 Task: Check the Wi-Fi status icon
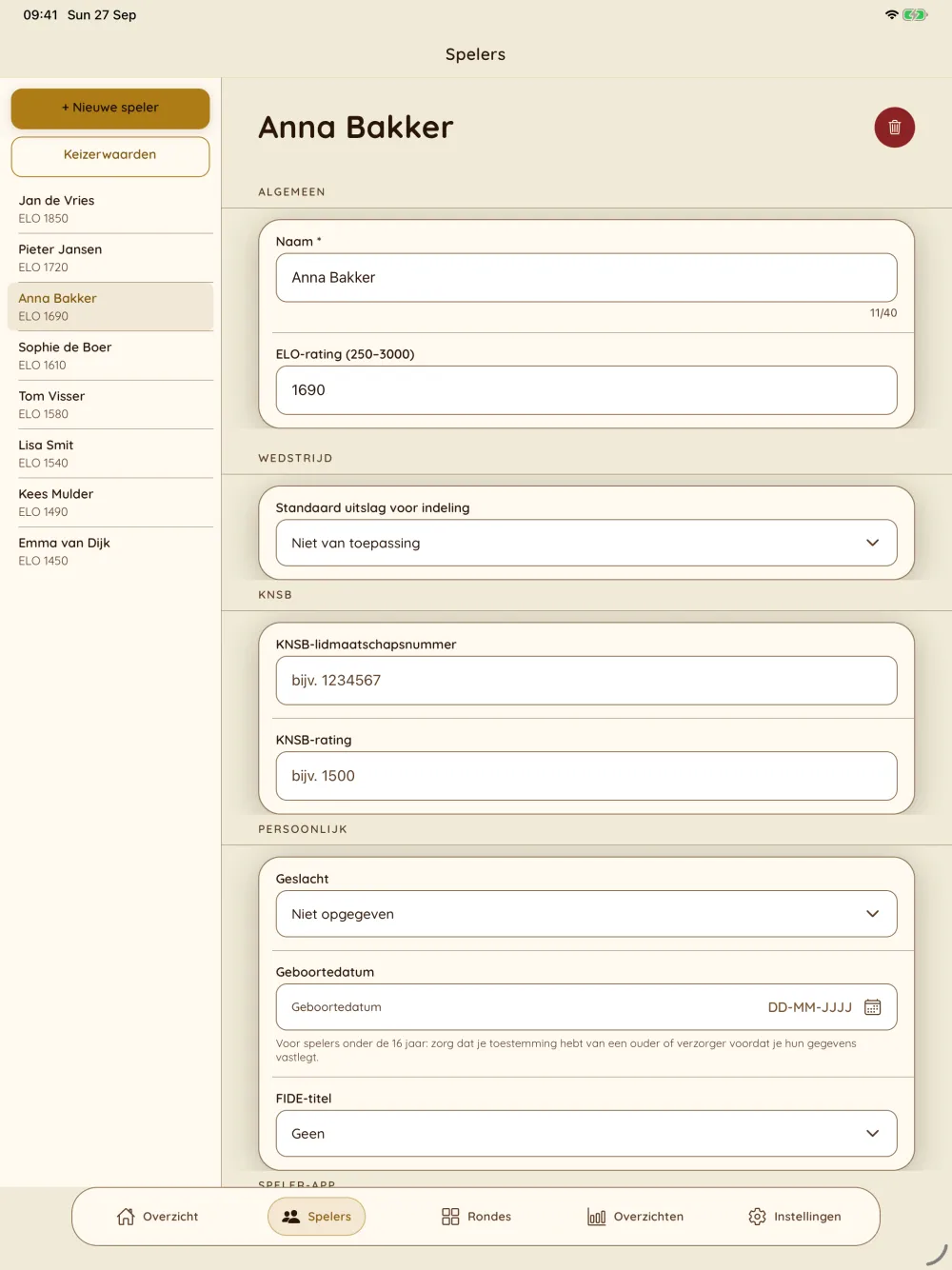[892, 15]
